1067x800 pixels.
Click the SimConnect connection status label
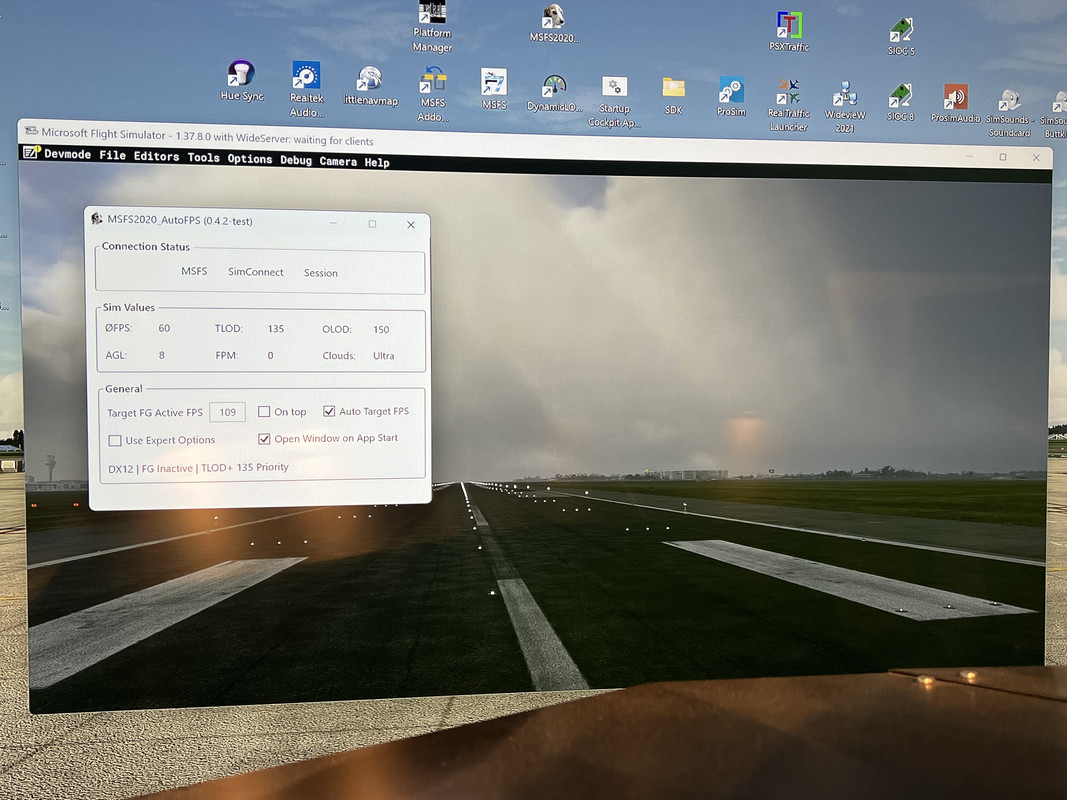(x=256, y=271)
